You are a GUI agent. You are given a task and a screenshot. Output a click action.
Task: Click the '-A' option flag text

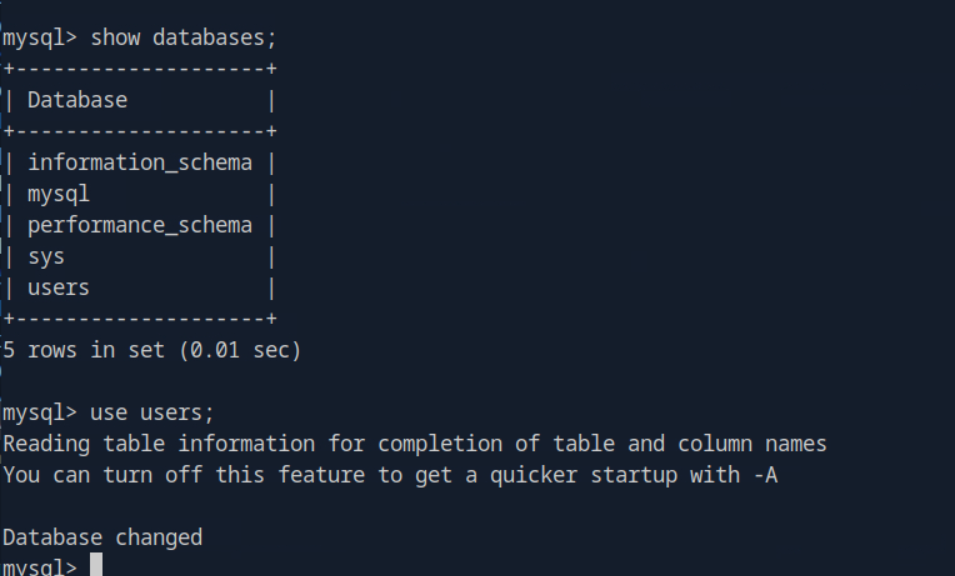pos(765,475)
